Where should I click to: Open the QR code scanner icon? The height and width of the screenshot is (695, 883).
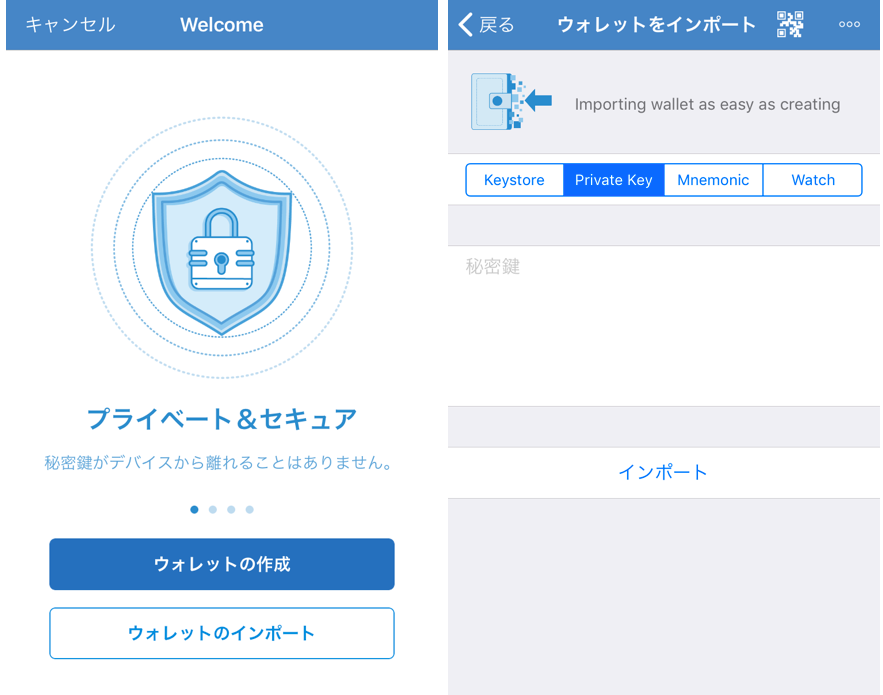tap(790, 24)
